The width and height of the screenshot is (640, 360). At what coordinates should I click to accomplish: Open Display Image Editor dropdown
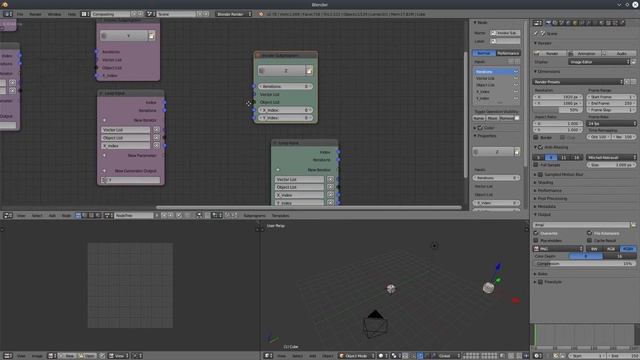click(x=599, y=62)
